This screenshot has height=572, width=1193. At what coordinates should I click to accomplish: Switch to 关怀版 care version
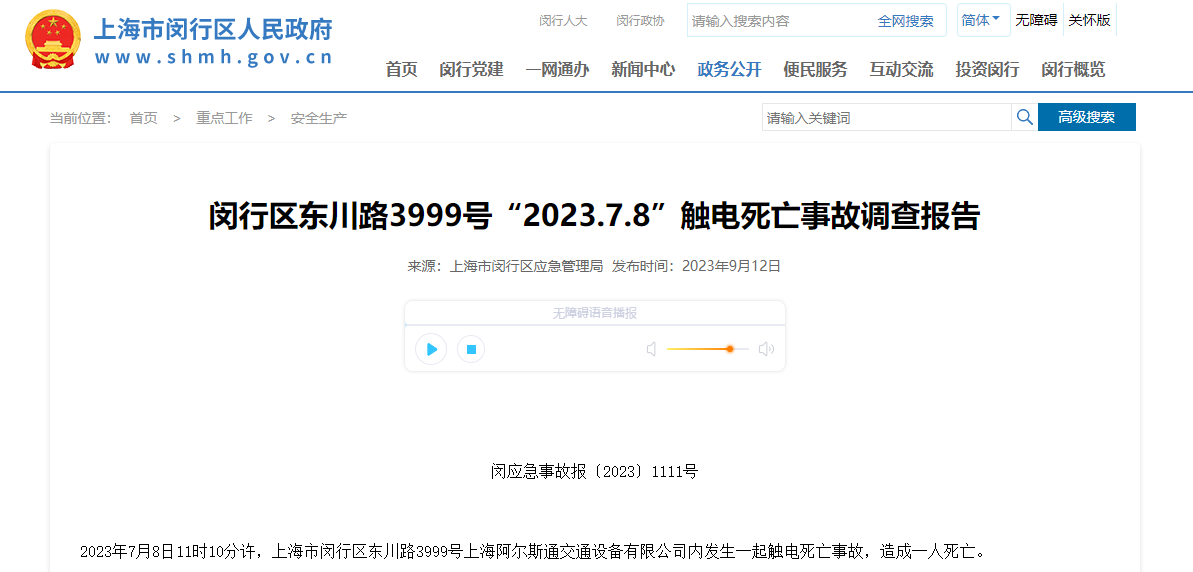1089,20
